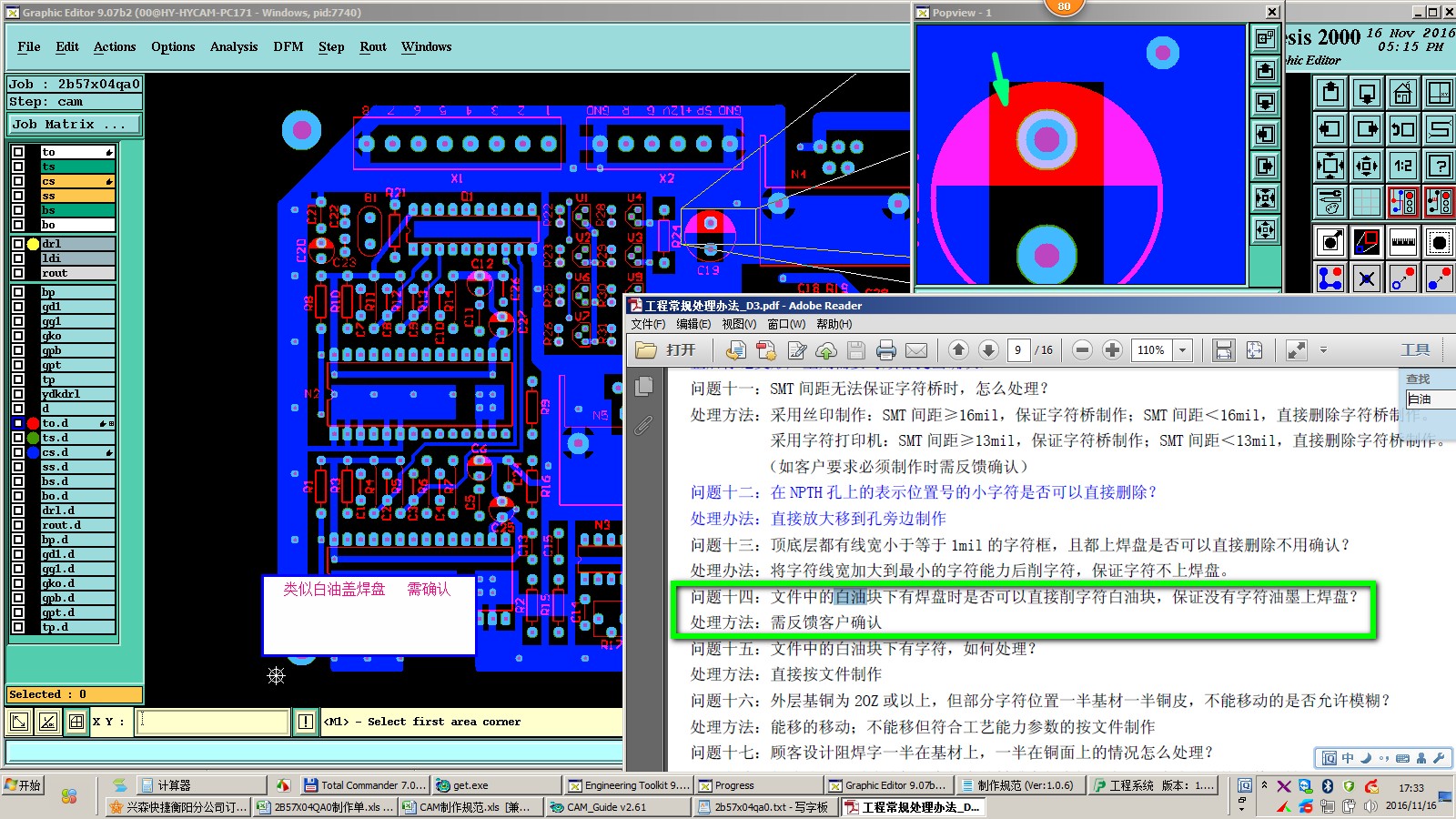The image size is (1456, 819).
Task: Open the Actions menu
Action: [x=115, y=46]
